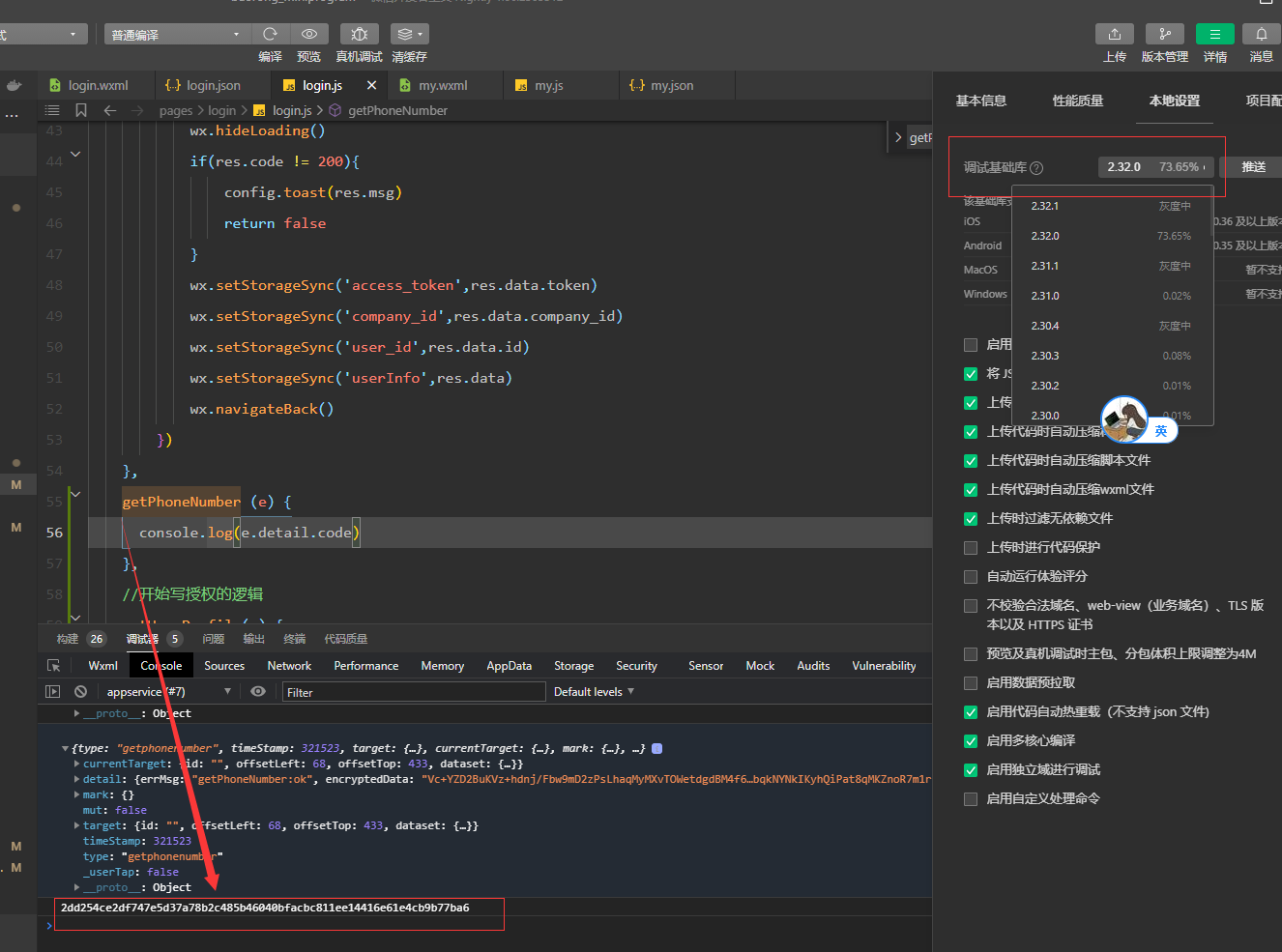Click the console Filter input field
Image resolution: width=1282 pixels, height=952 pixels.
414,692
